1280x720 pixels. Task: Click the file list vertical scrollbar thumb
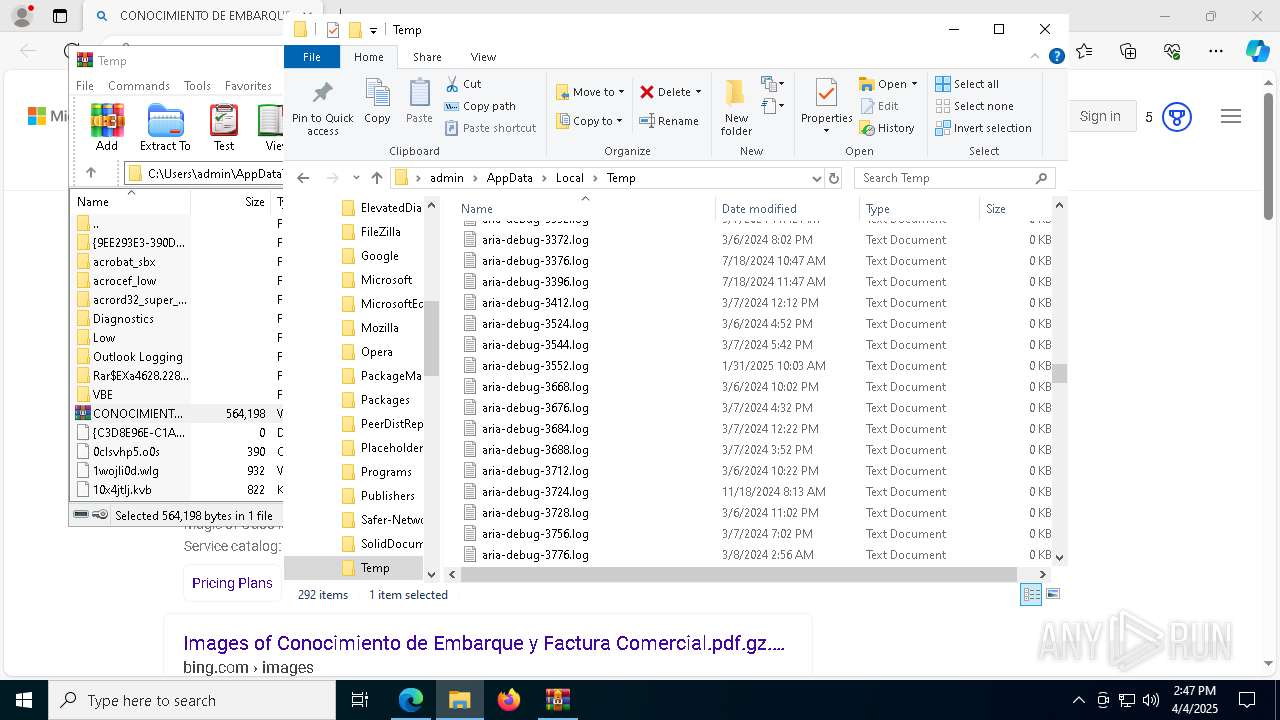coord(1059,373)
